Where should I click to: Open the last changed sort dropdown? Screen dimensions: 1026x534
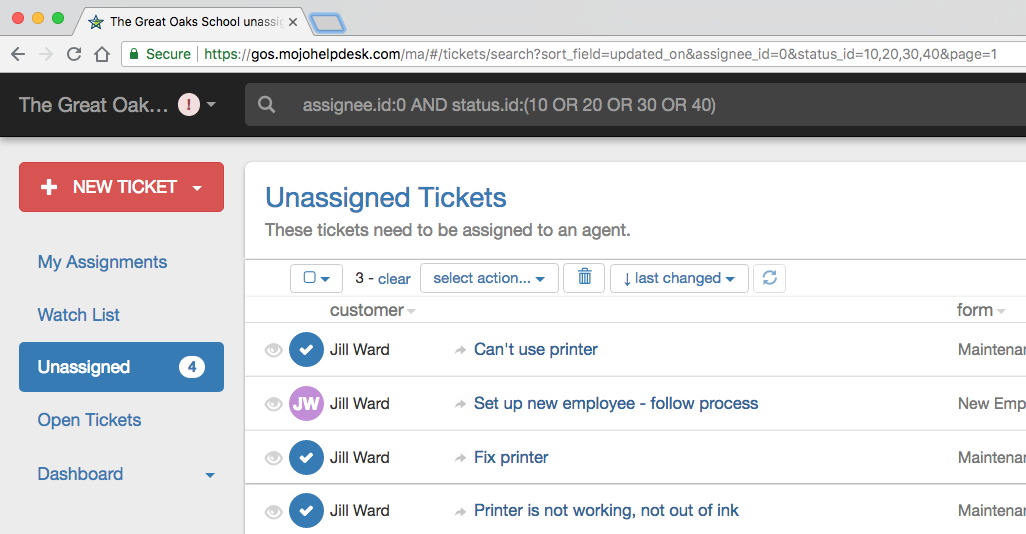pyautogui.click(x=679, y=278)
